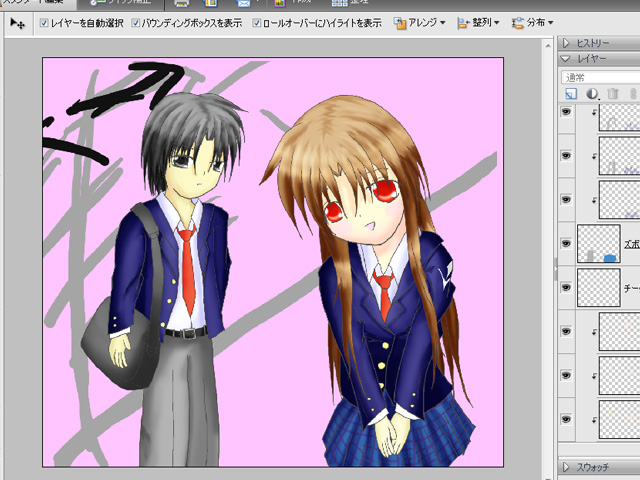Screen dimensions: 640x480
Task: Toggle eye of topmost visible clipped layer
Action: pos(566,111)
